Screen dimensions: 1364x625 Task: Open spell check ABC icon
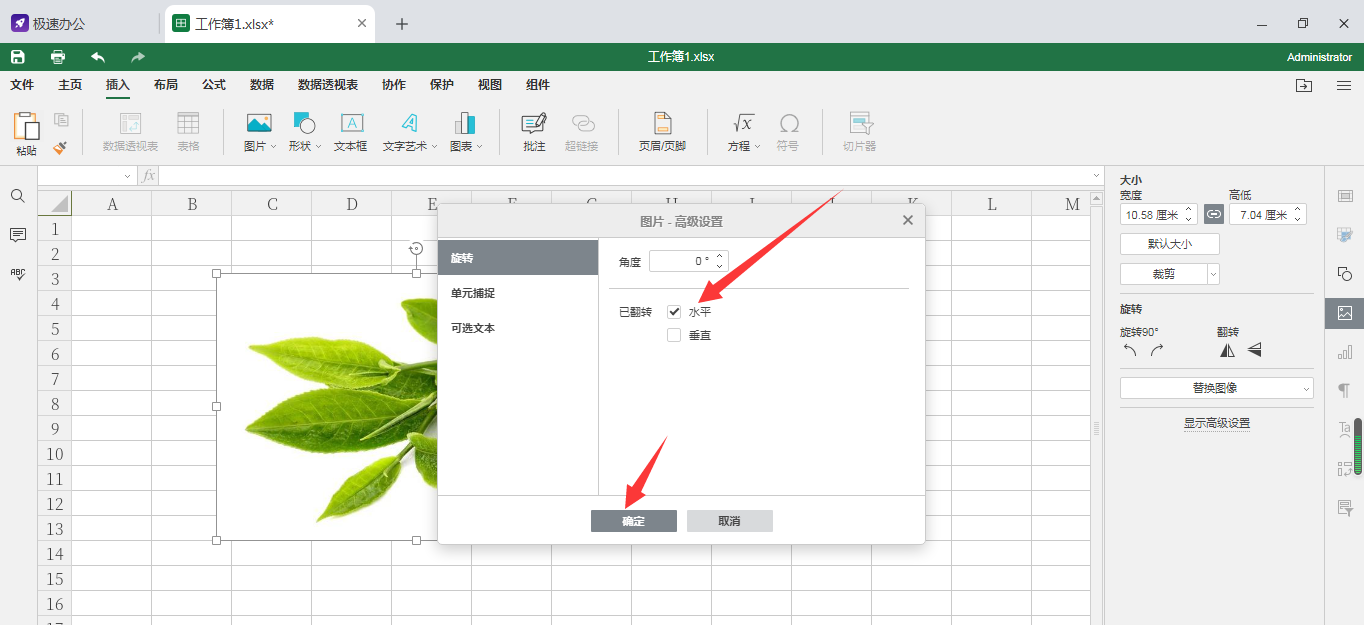click(18, 274)
